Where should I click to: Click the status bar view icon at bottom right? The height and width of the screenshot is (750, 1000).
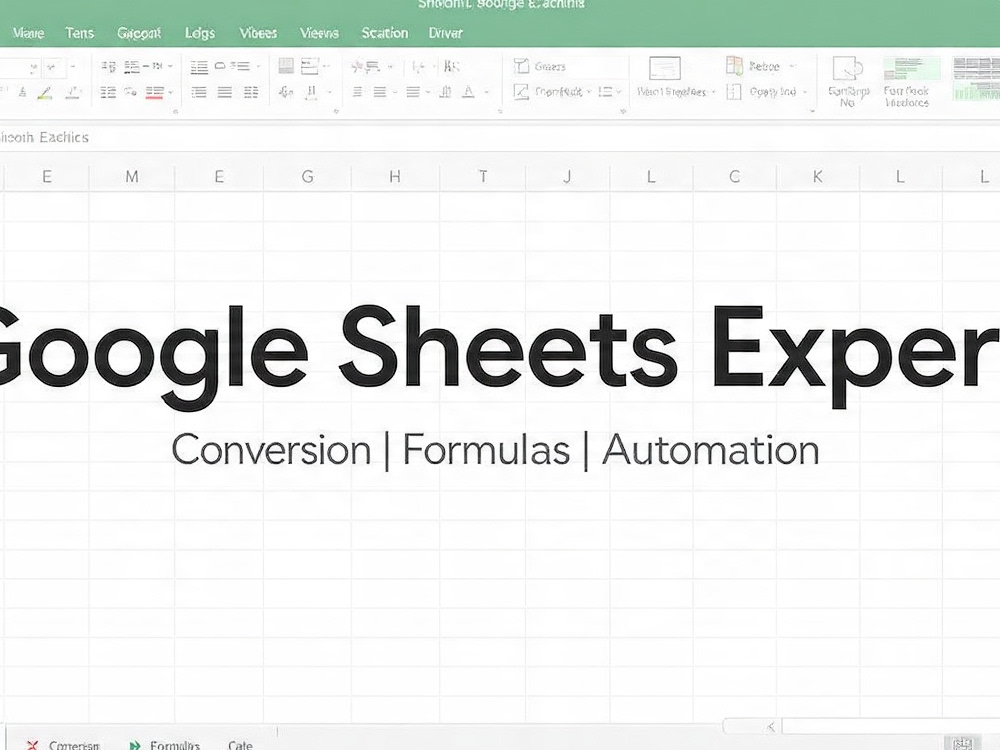pos(962,742)
